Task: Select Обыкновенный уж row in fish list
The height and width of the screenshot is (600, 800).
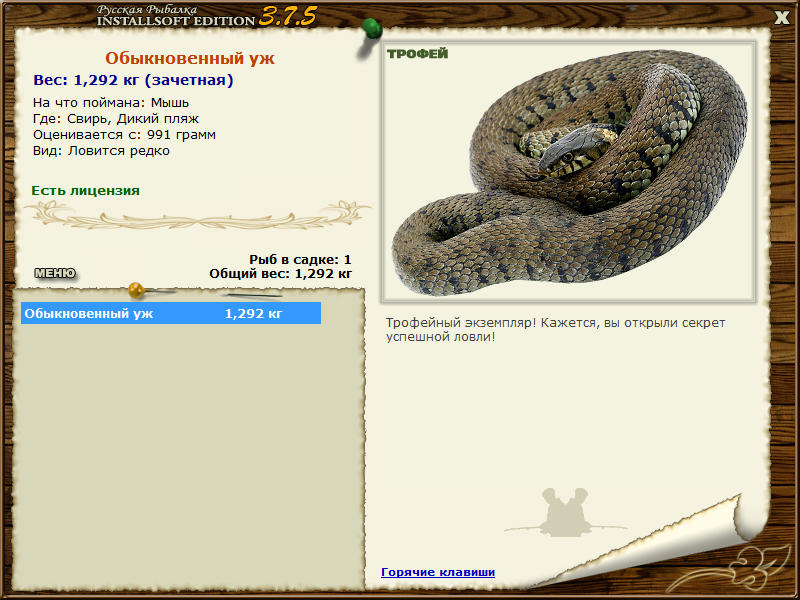Action: click(171, 313)
